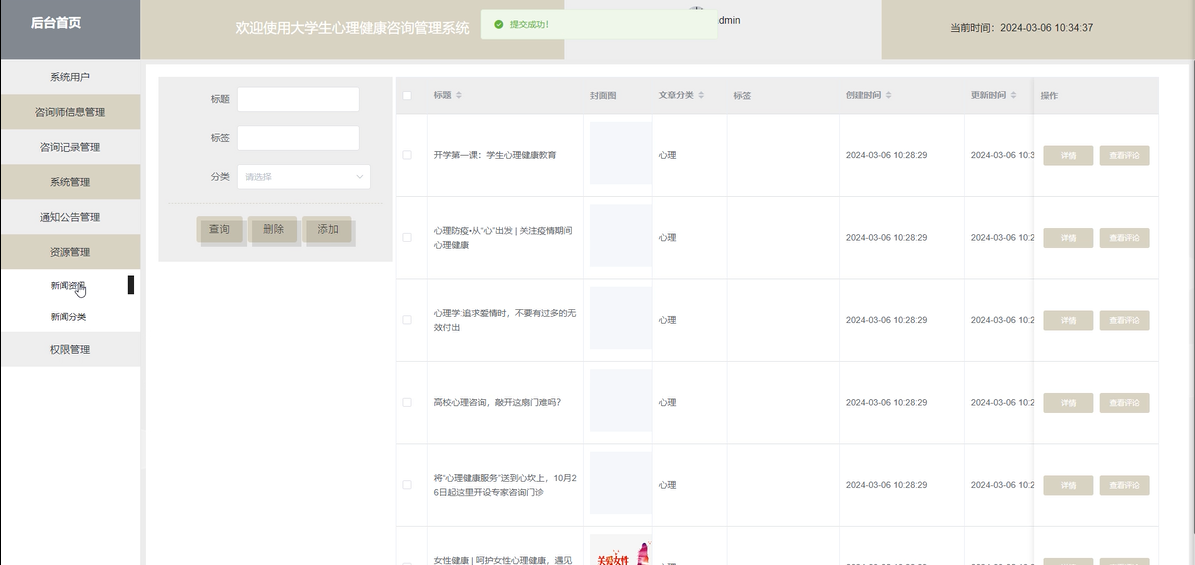Check the row 高校心理咨询，敲开这扇门难吗

point(407,402)
